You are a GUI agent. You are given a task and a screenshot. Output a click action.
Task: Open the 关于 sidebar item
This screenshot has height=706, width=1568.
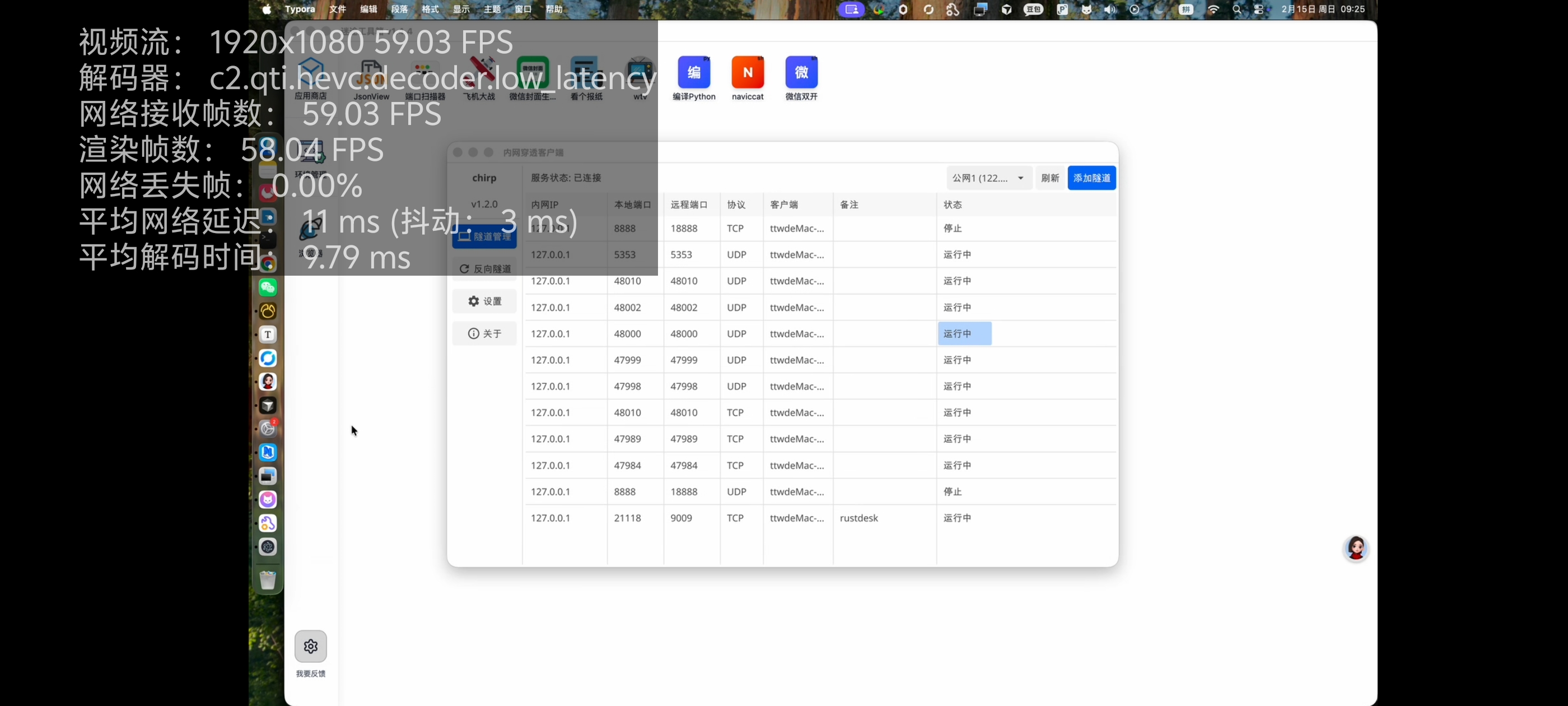click(484, 333)
